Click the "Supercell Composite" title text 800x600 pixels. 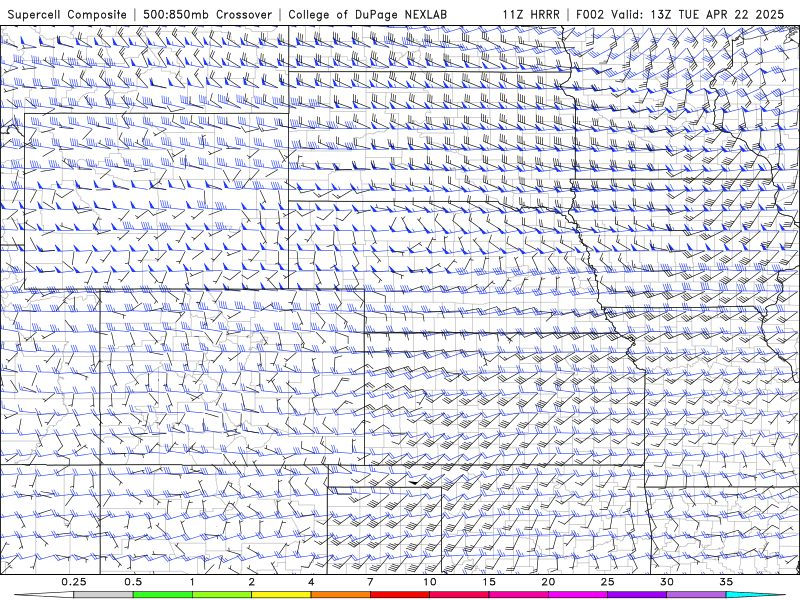coord(67,15)
